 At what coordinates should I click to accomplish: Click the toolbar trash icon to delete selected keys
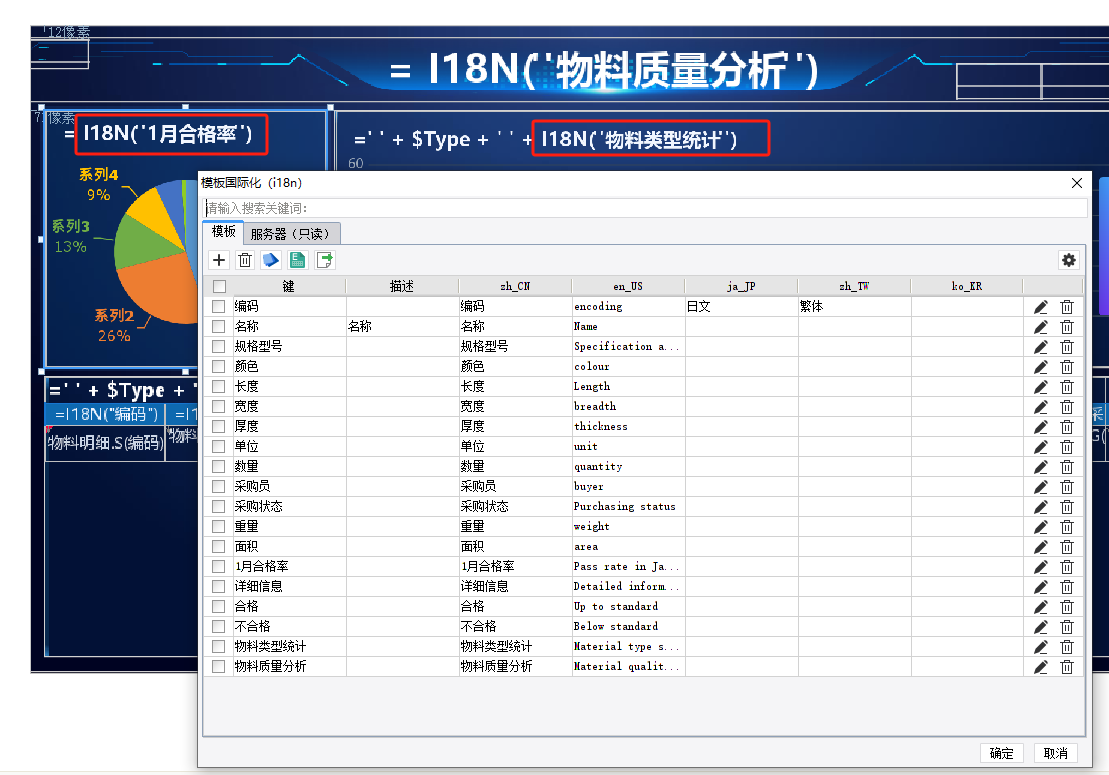pos(245,260)
